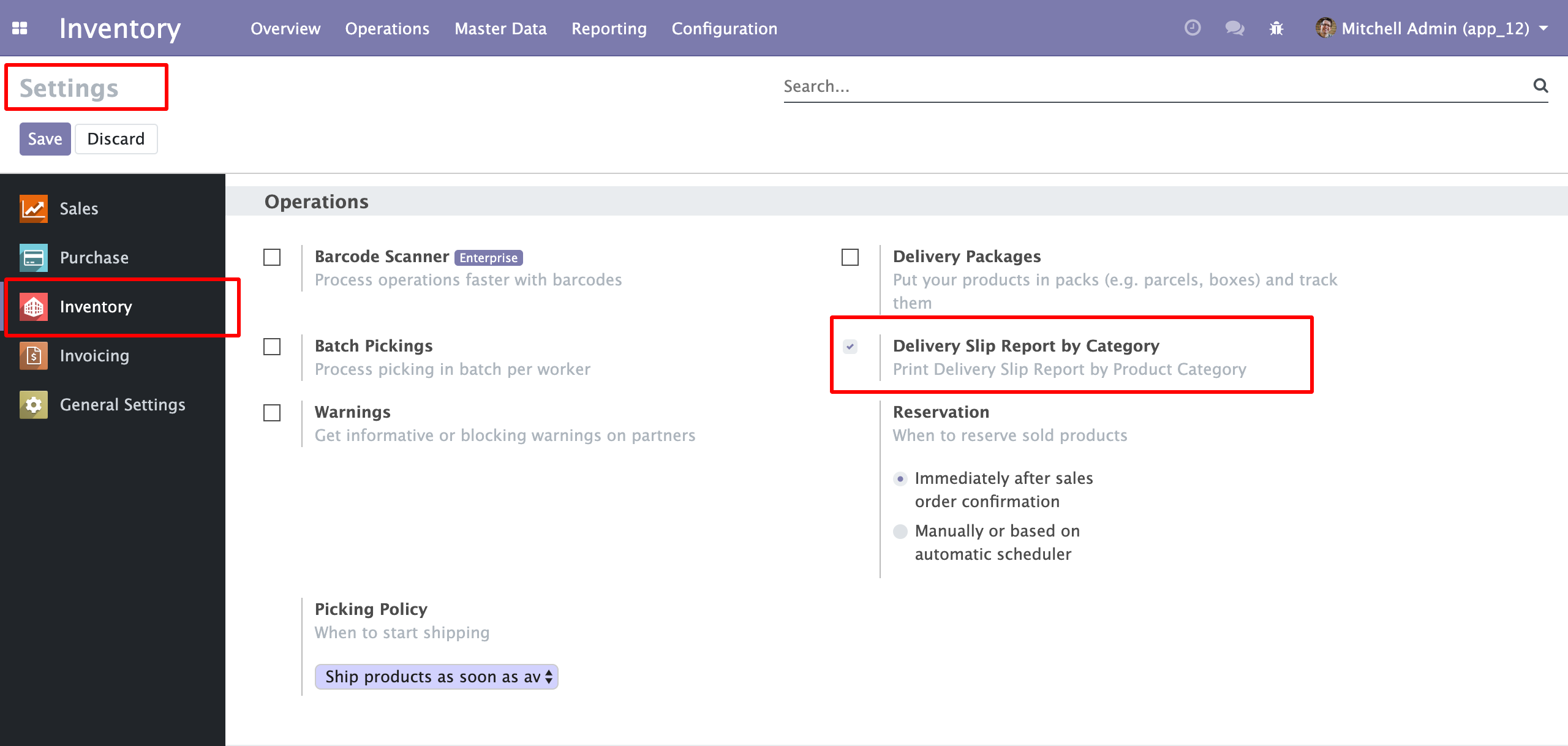Click the Warnings label
1568x746 pixels.
click(353, 412)
